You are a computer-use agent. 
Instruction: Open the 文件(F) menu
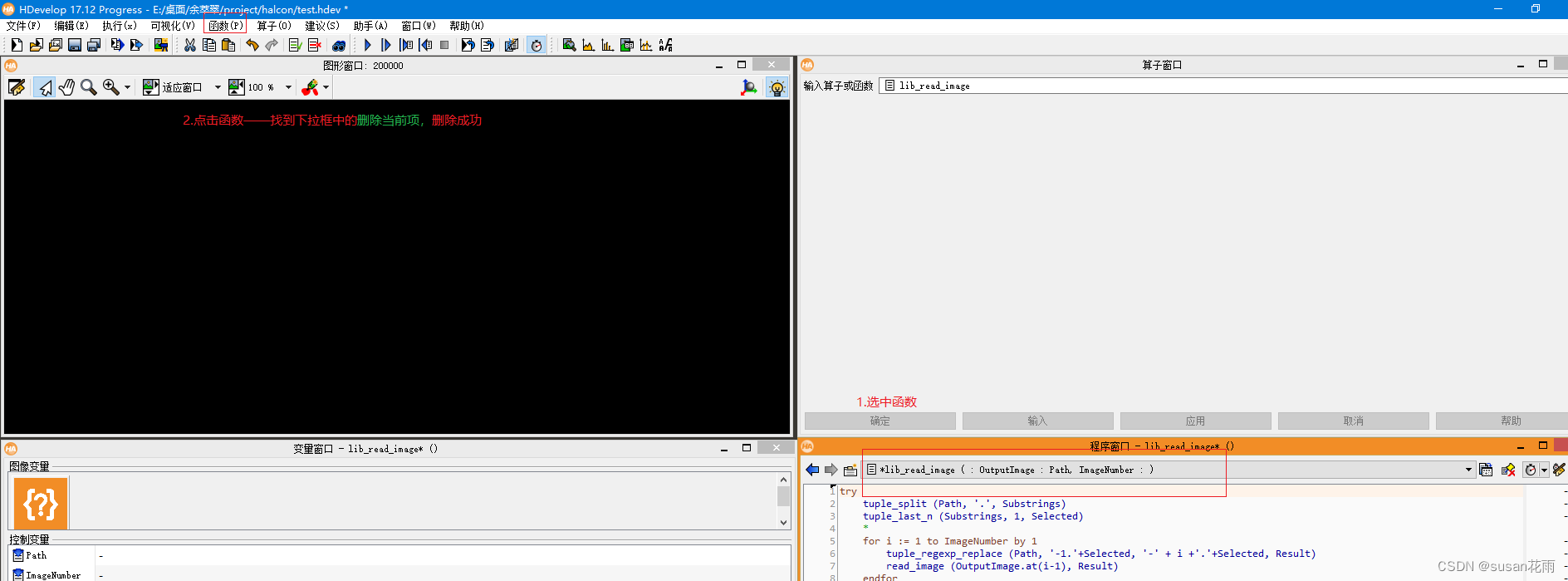point(23,26)
